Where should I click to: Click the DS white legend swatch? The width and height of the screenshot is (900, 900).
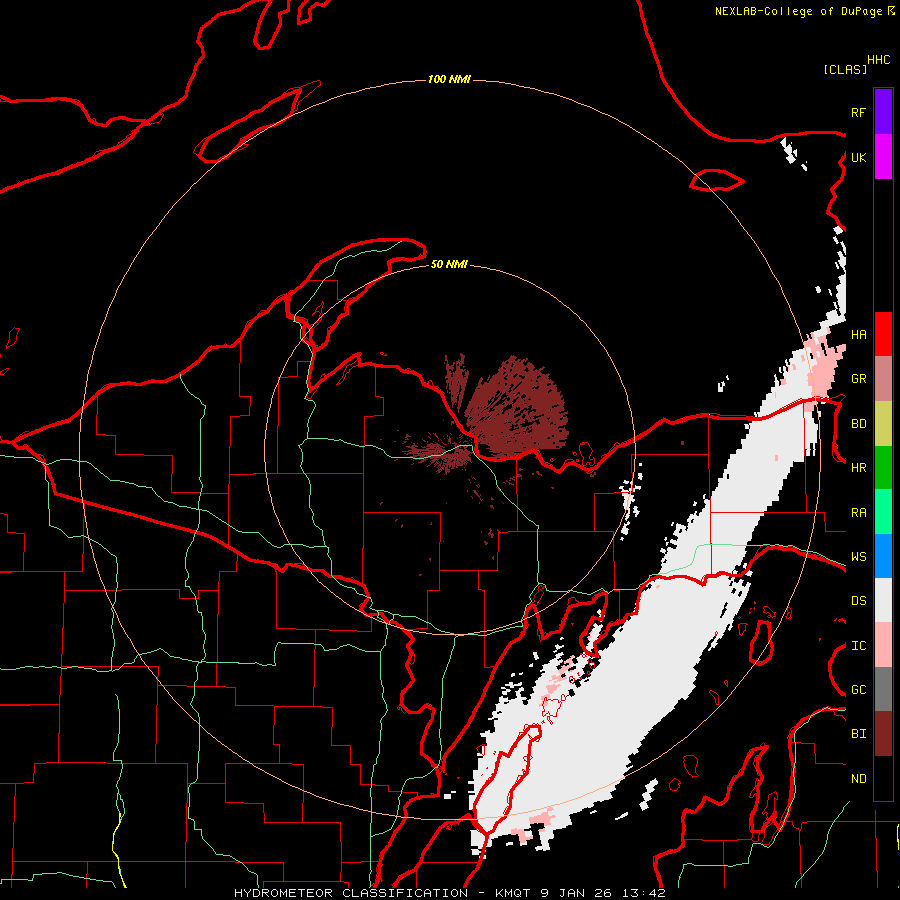[x=883, y=600]
